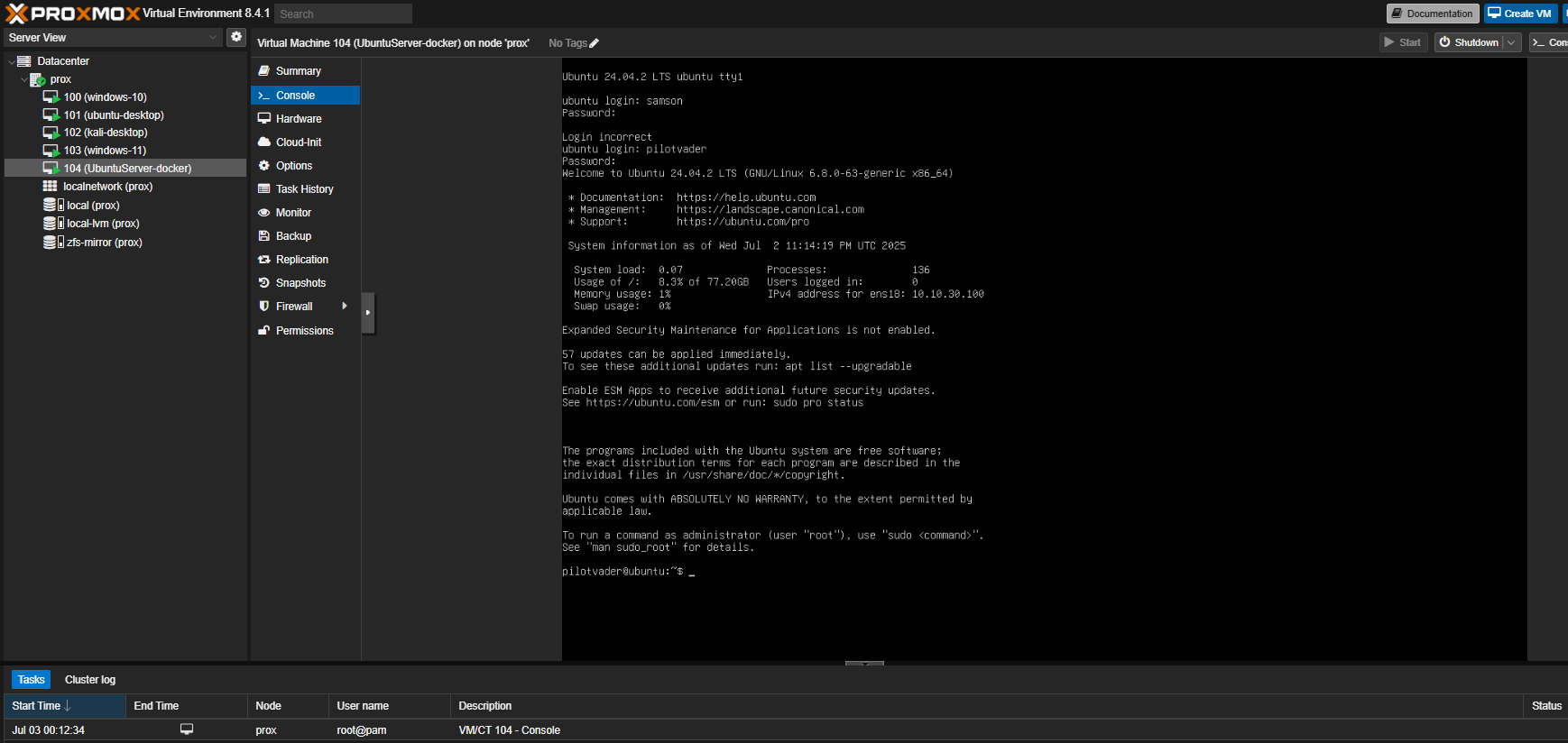This screenshot has height=743, width=1568.
Task: Collapse the prox node tree
Action: [24, 79]
